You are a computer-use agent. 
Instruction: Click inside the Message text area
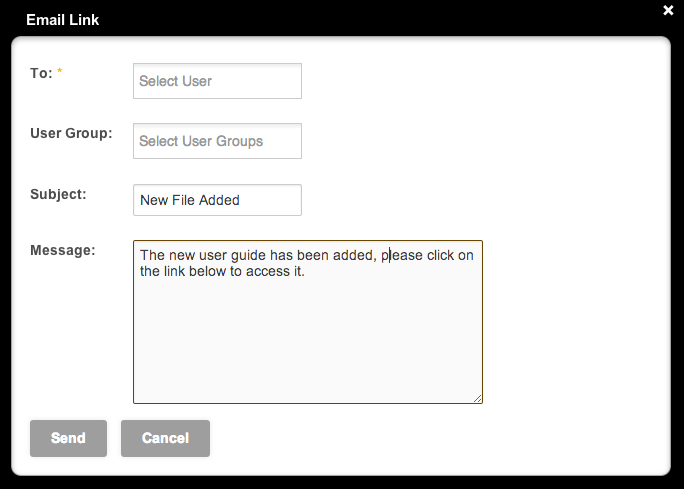click(308, 322)
